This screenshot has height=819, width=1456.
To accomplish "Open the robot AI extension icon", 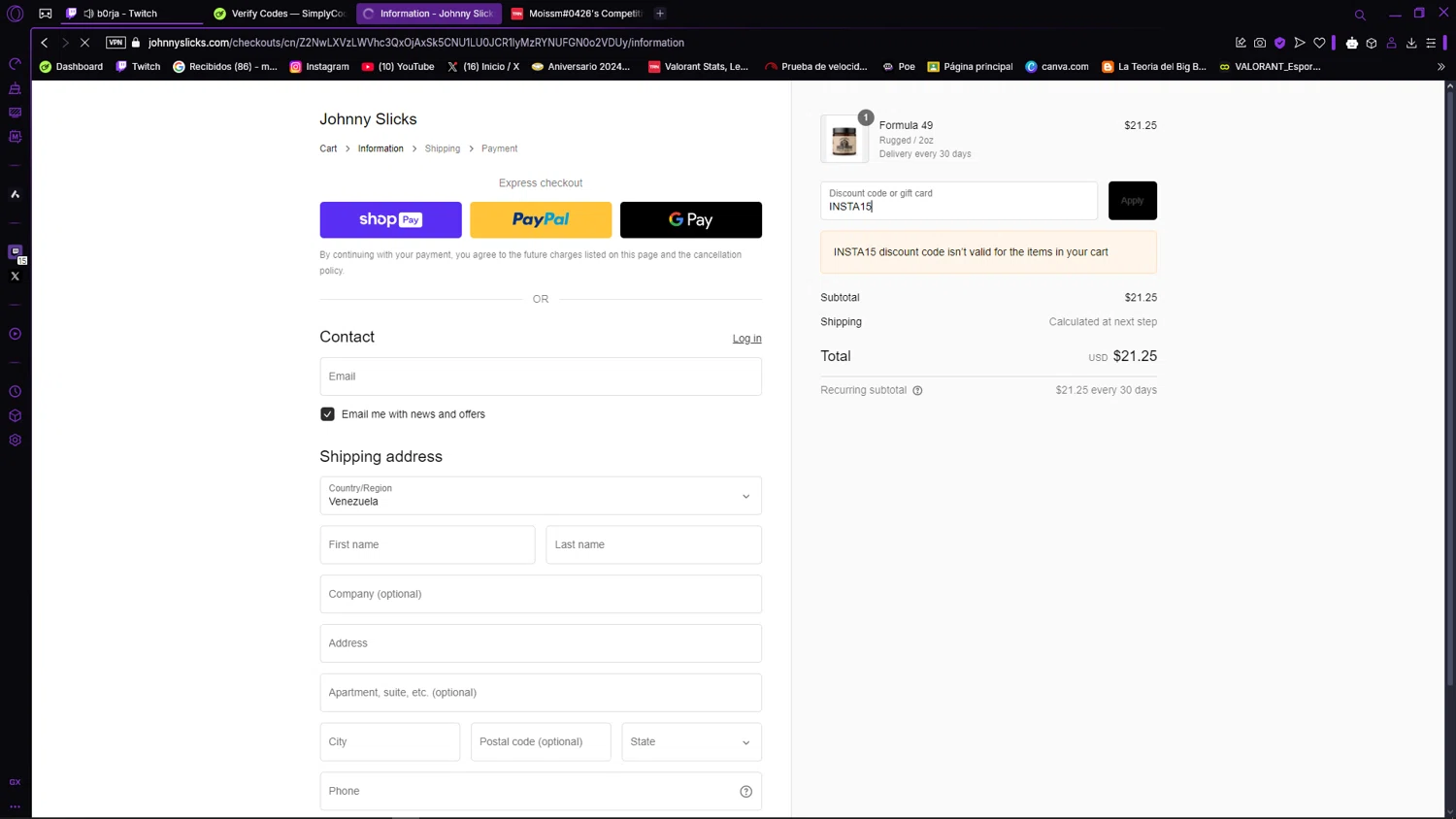I will (1351, 43).
